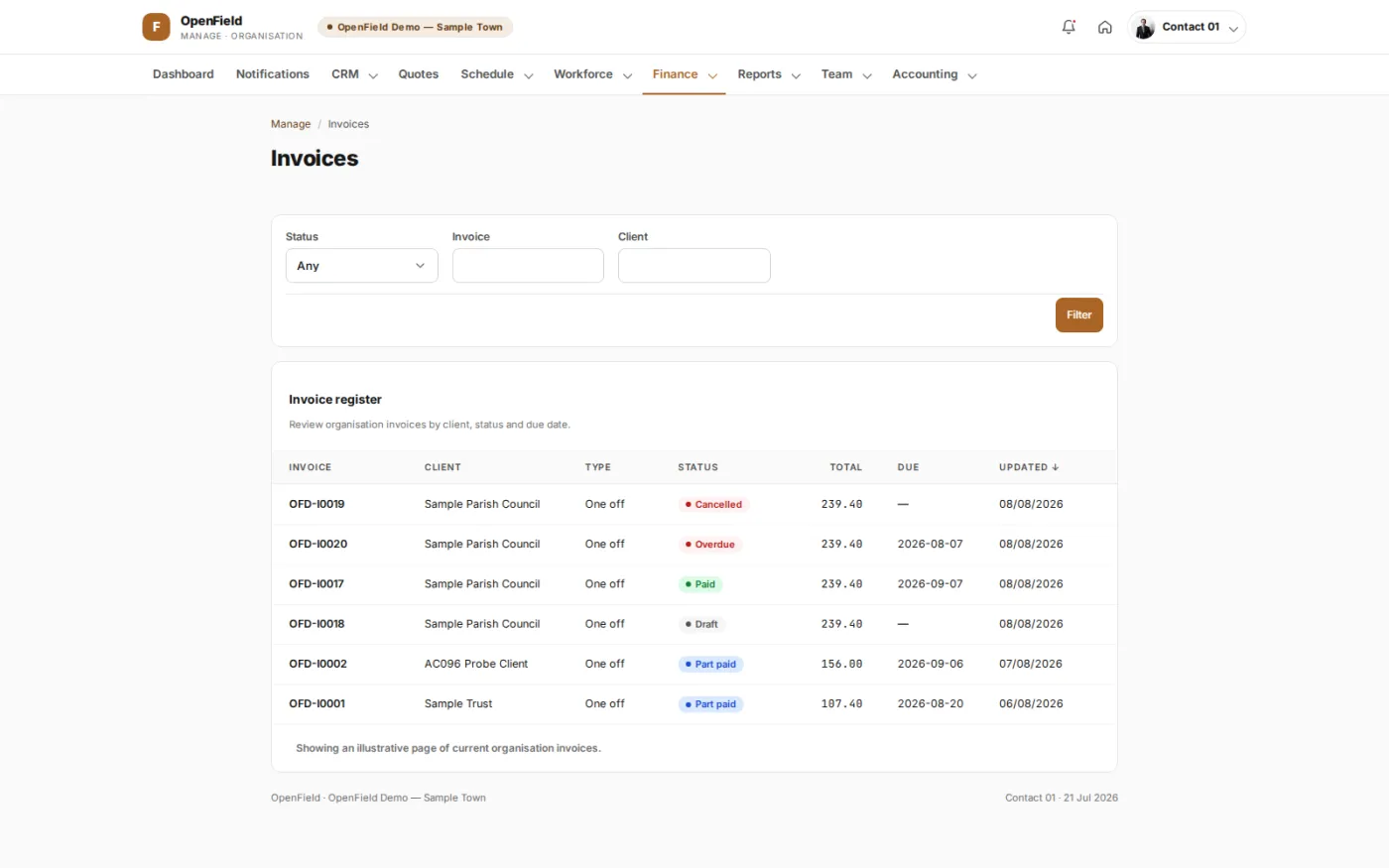Click the Invoice register heading

click(x=335, y=400)
